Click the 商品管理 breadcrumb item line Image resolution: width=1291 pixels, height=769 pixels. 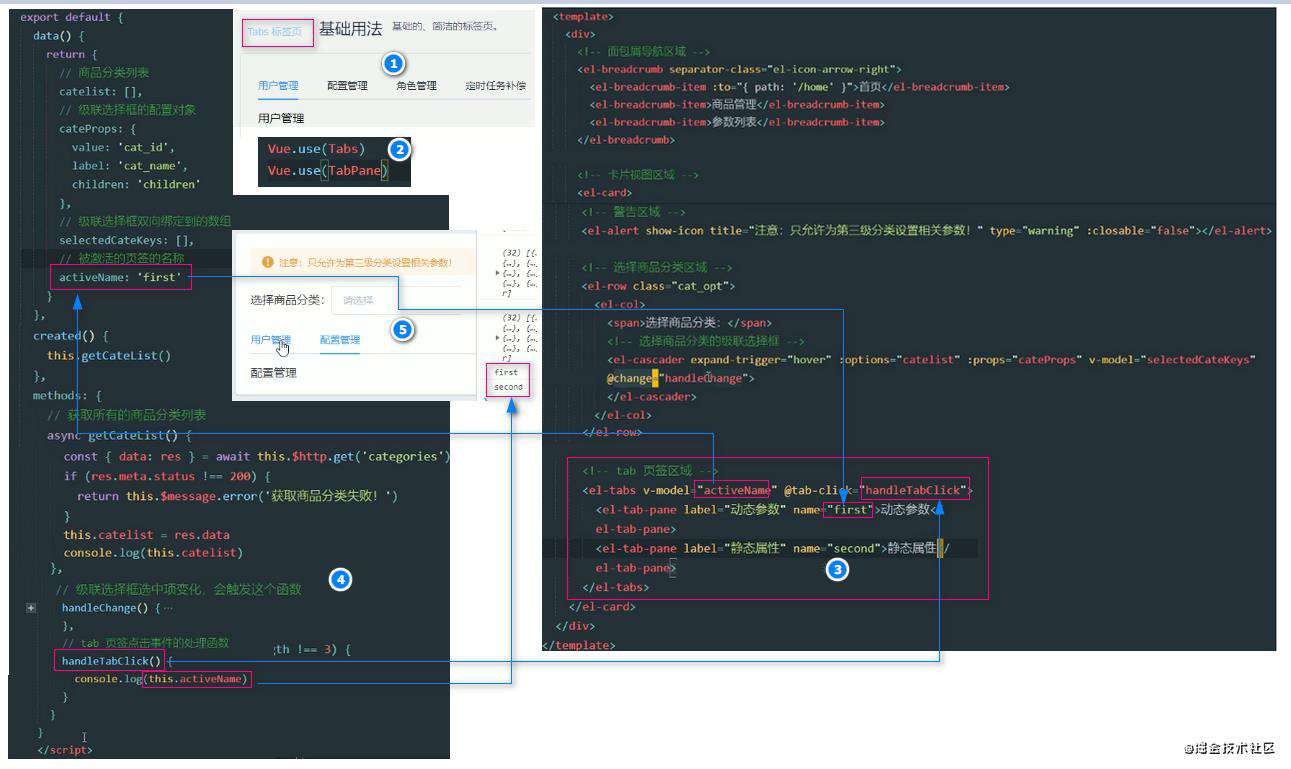coord(737,105)
